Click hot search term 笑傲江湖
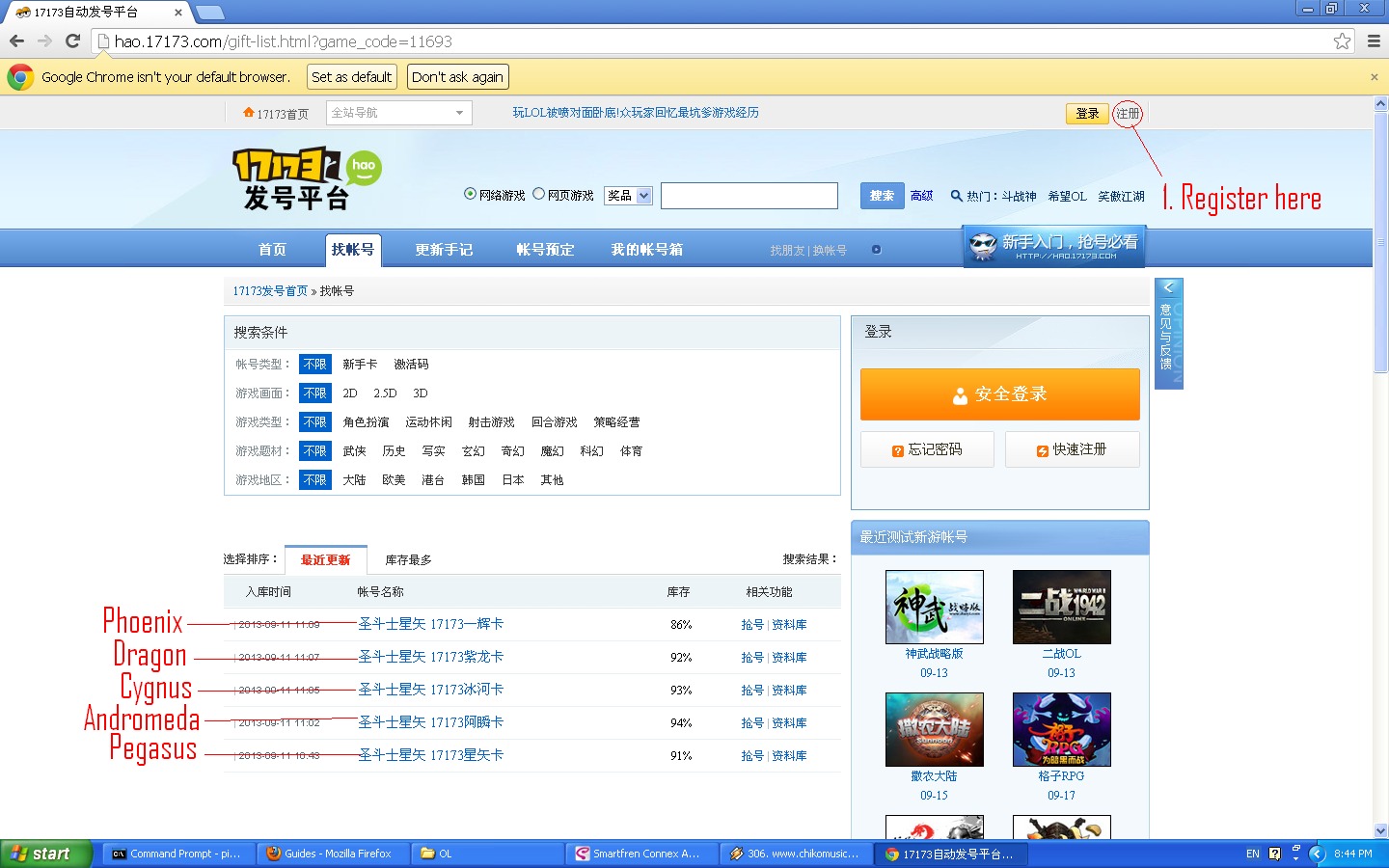The image size is (1389, 868). click(x=1121, y=196)
